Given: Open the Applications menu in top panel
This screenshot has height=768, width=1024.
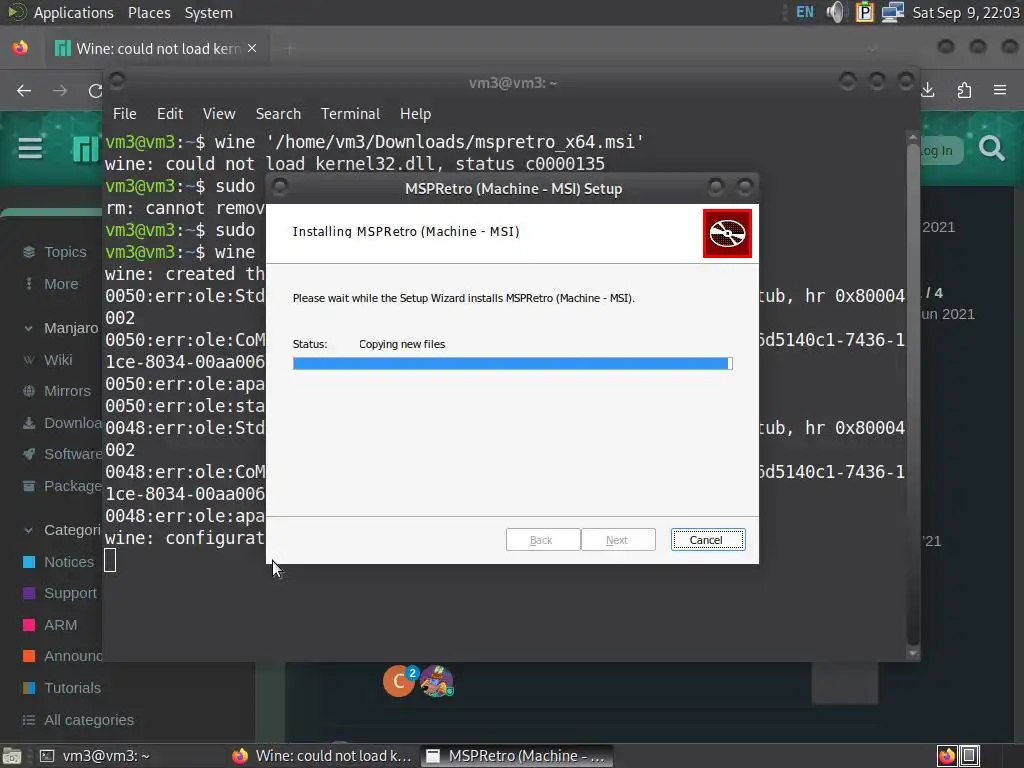Looking at the screenshot, I should [73, 12].
